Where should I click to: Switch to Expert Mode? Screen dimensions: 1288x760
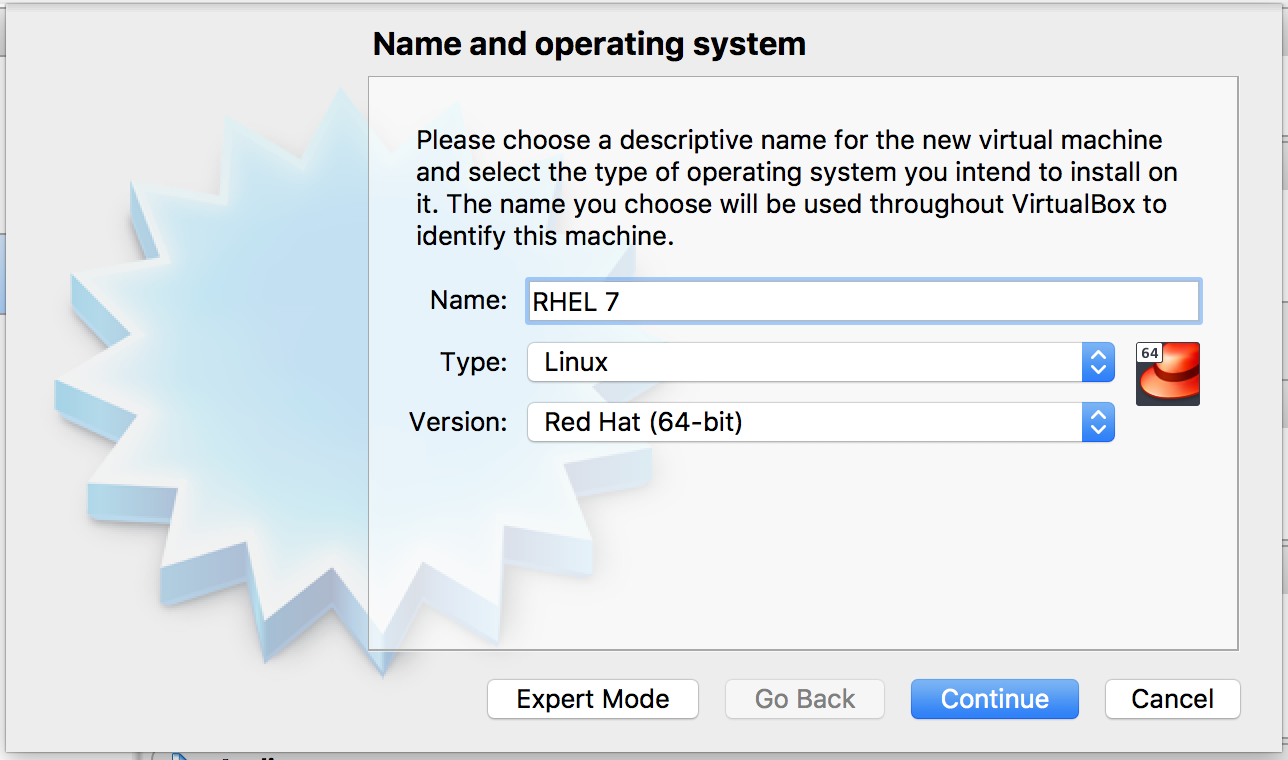point(592,699)
